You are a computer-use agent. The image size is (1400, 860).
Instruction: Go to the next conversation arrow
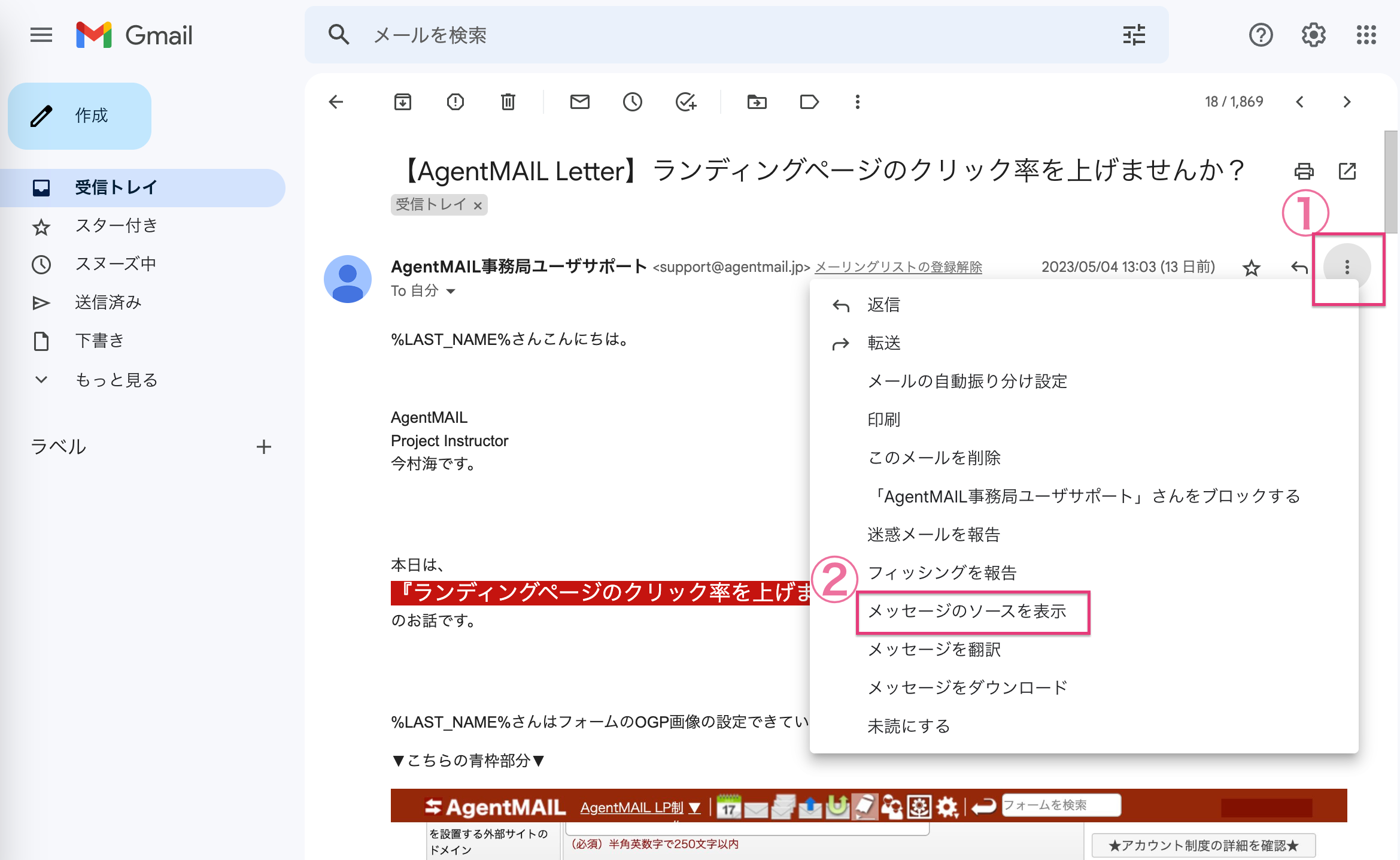point(1347,102)
